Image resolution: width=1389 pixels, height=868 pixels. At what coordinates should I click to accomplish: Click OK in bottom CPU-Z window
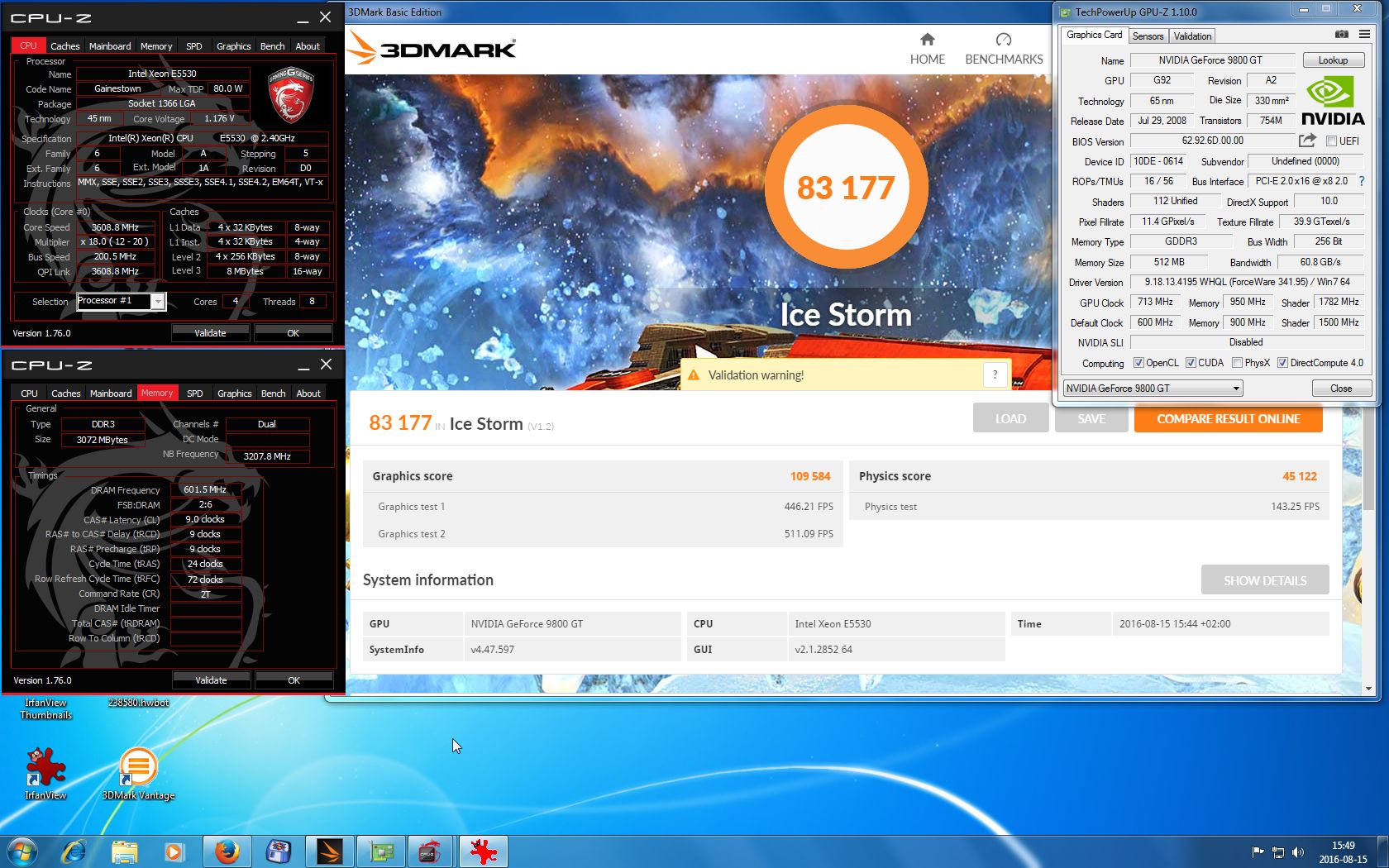294,680
